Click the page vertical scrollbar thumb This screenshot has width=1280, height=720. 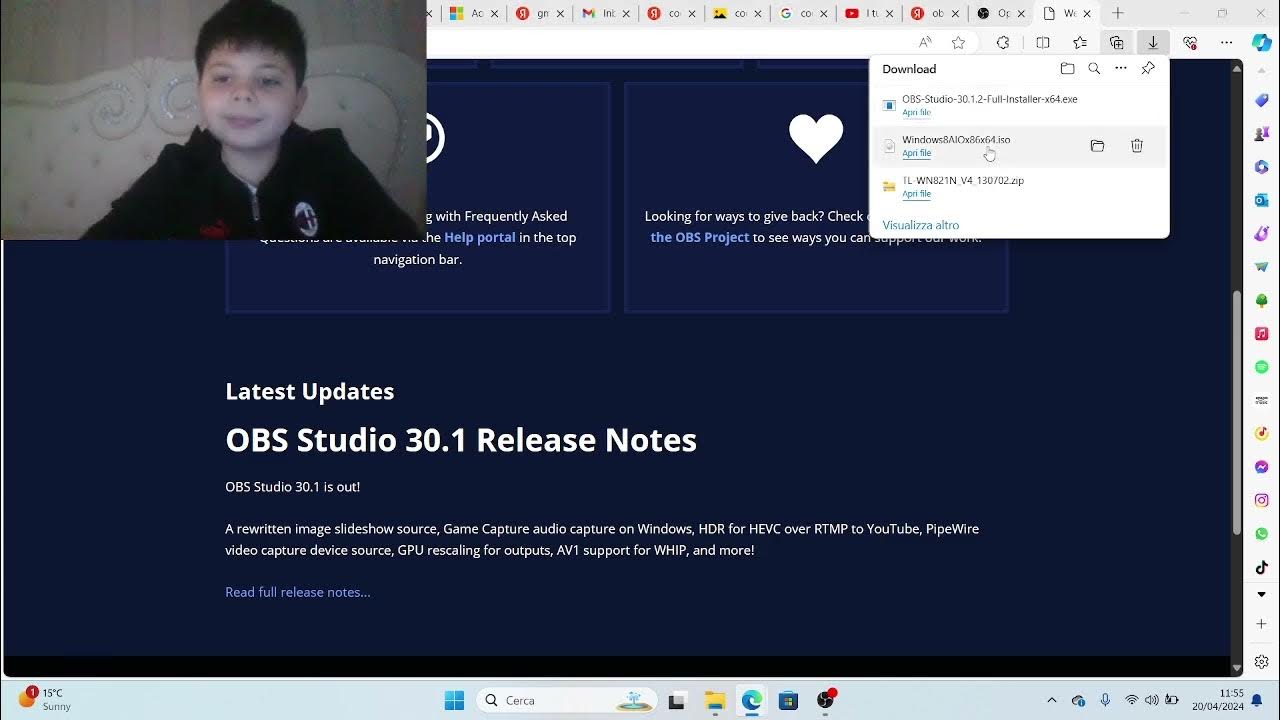tap(1237, 412)
